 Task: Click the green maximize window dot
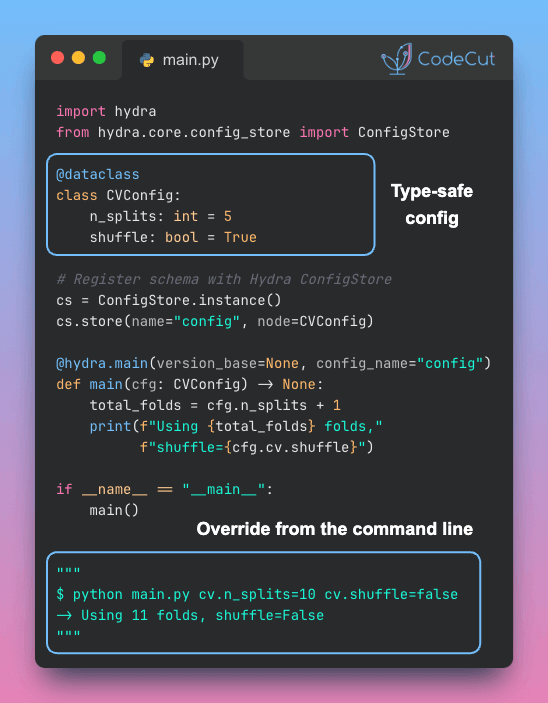(99, 58)
